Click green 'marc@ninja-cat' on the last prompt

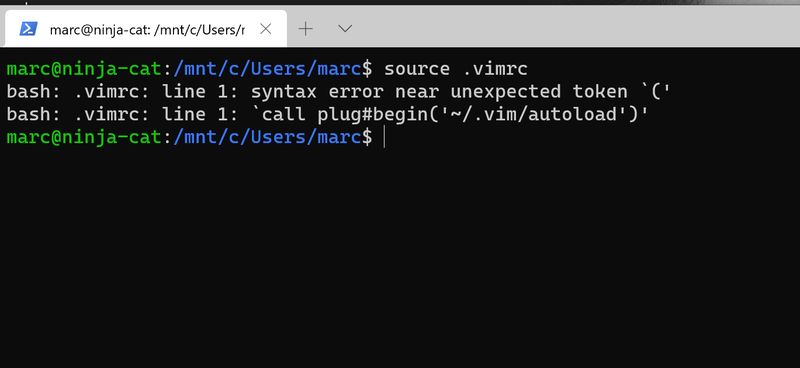[84, 138]
